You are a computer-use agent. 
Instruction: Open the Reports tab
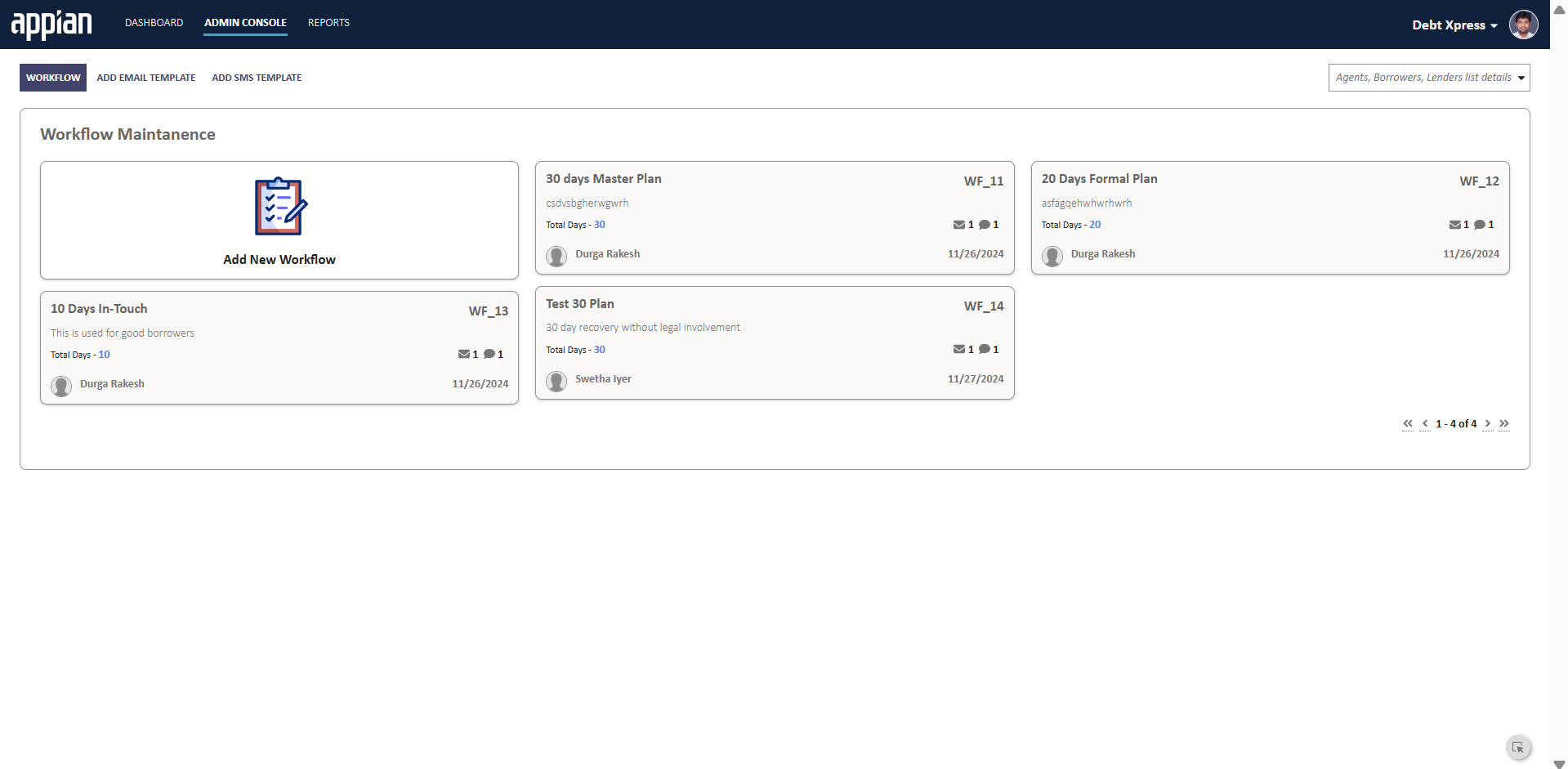[328, 23]
